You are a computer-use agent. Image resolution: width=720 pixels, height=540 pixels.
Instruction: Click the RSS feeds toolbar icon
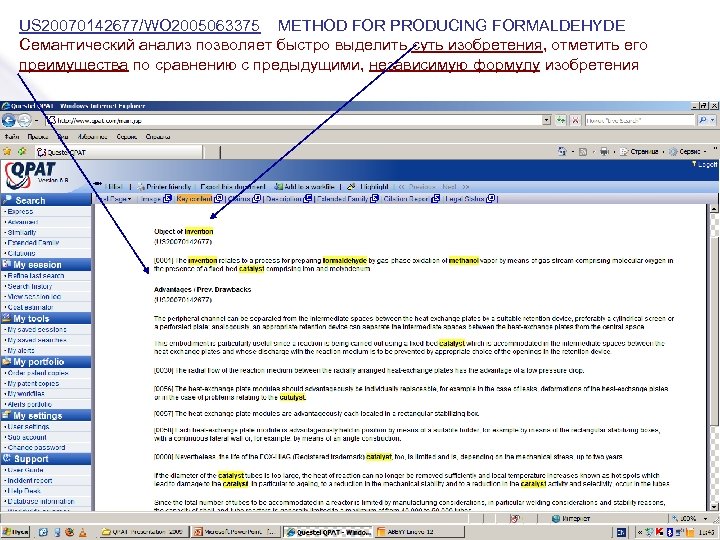tap(583, 152)
